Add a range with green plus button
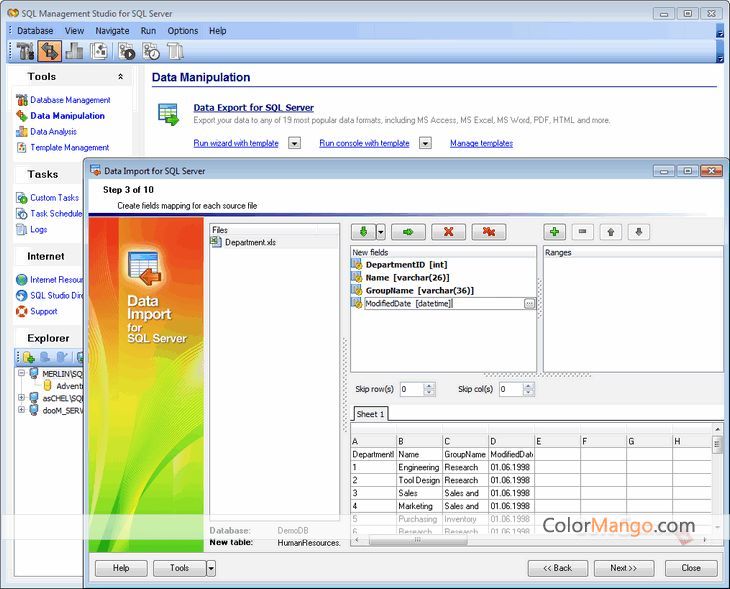Viewport: 730px width, 589px height. [x=554, y=232]
